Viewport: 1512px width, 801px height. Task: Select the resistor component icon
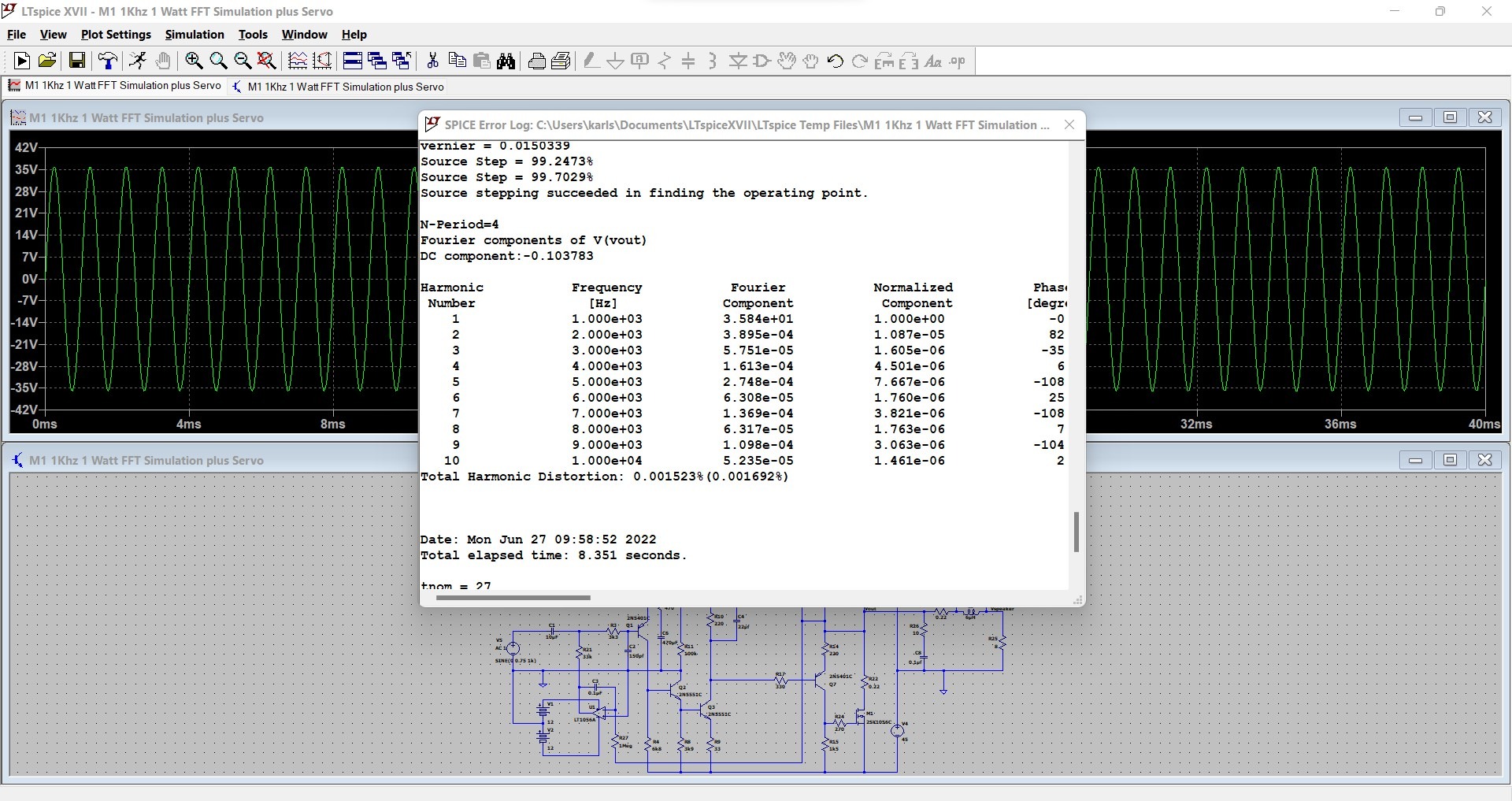[665, 61]
